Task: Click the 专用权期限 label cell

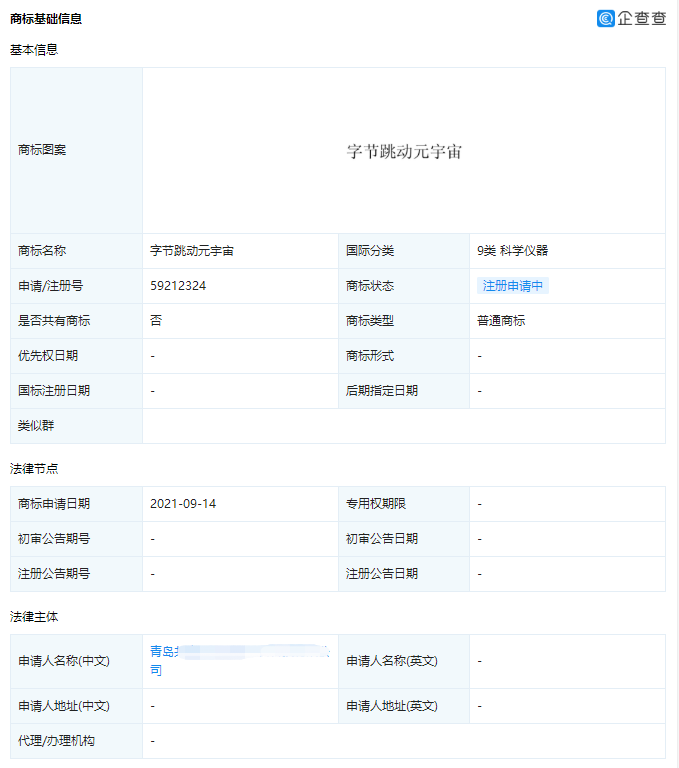Action: [404, 504]
